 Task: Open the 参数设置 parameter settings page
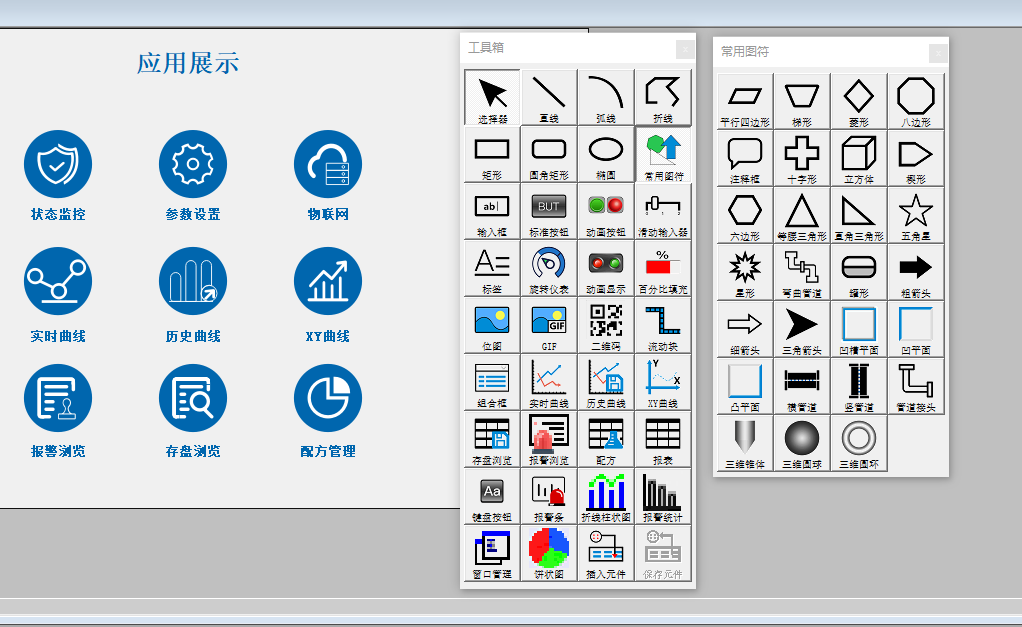coord(193,175)
